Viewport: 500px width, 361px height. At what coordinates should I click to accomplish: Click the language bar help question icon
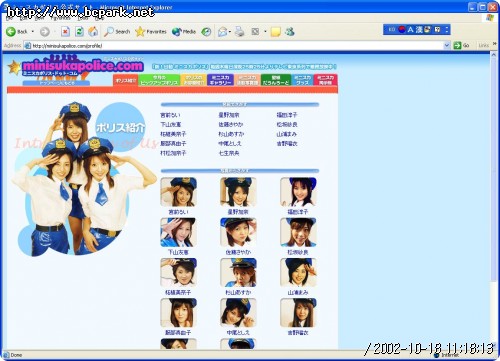pyautogui.click(x=437, y=30)
